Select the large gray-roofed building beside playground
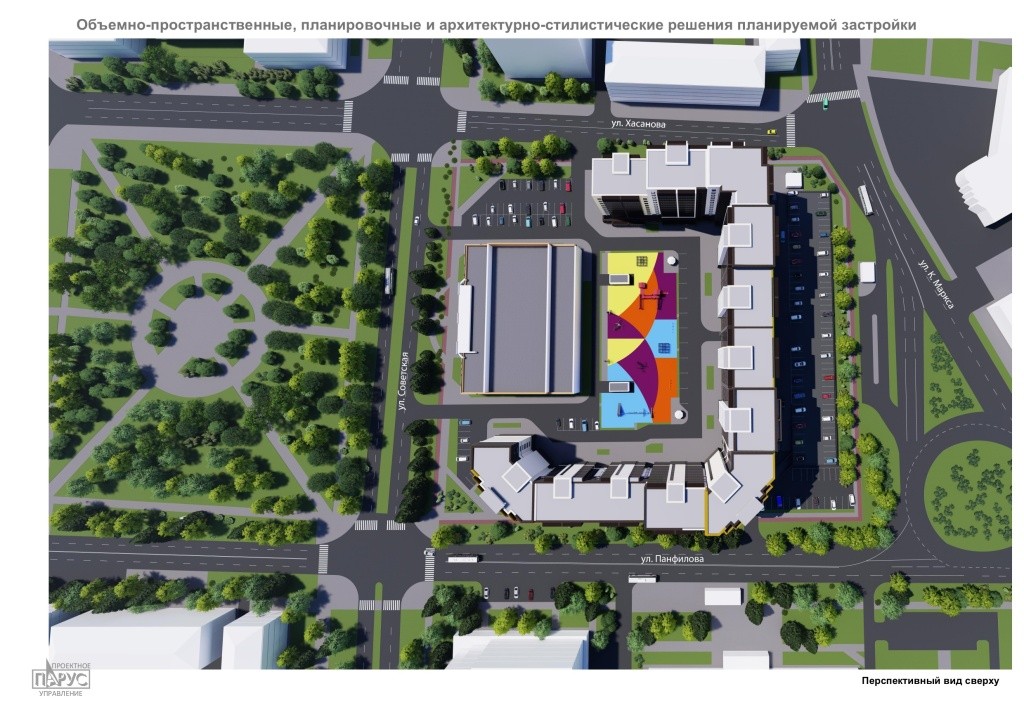This screenshot has width=1024, height=724. pos(518,319)
